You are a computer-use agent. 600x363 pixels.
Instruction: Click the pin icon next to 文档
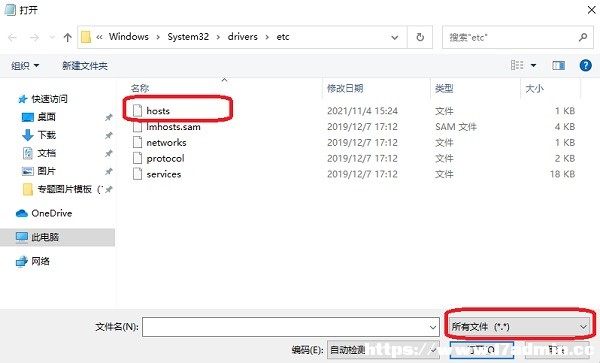(109, 153)
